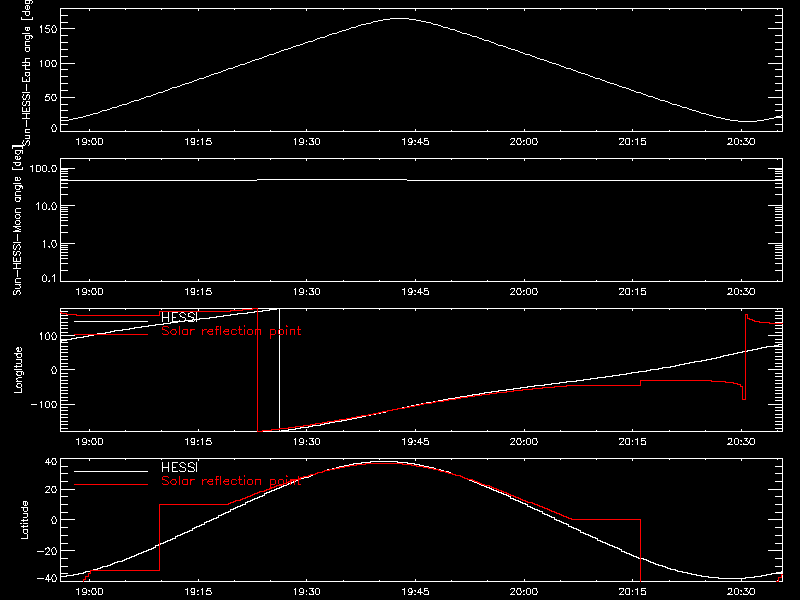
Task: Click 10.0 tick on Sun-HESSI-Moon axis
Action: (46, 207)
